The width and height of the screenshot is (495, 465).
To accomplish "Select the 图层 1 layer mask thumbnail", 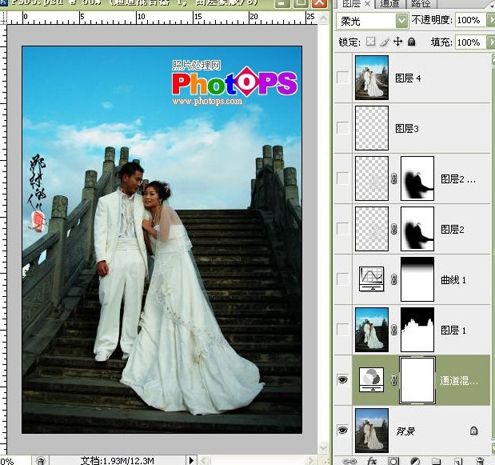I will tap(417, 330).
